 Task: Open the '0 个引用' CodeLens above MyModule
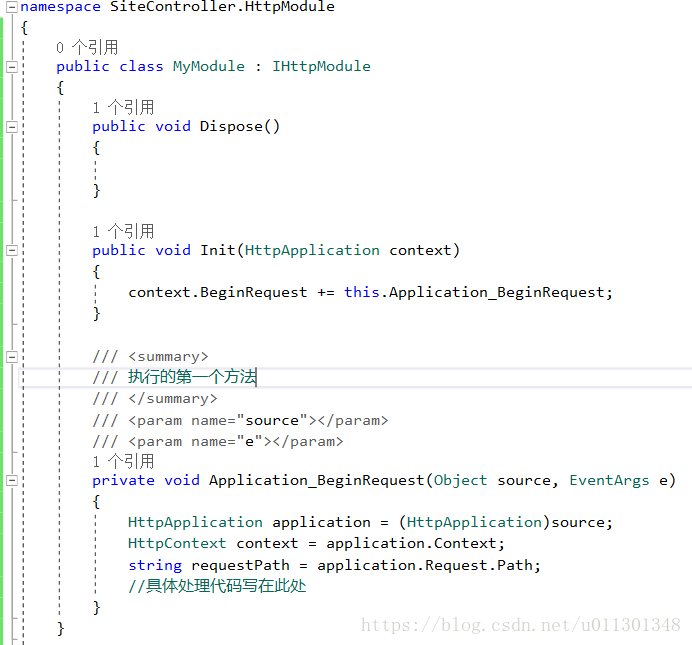(87, 47)
